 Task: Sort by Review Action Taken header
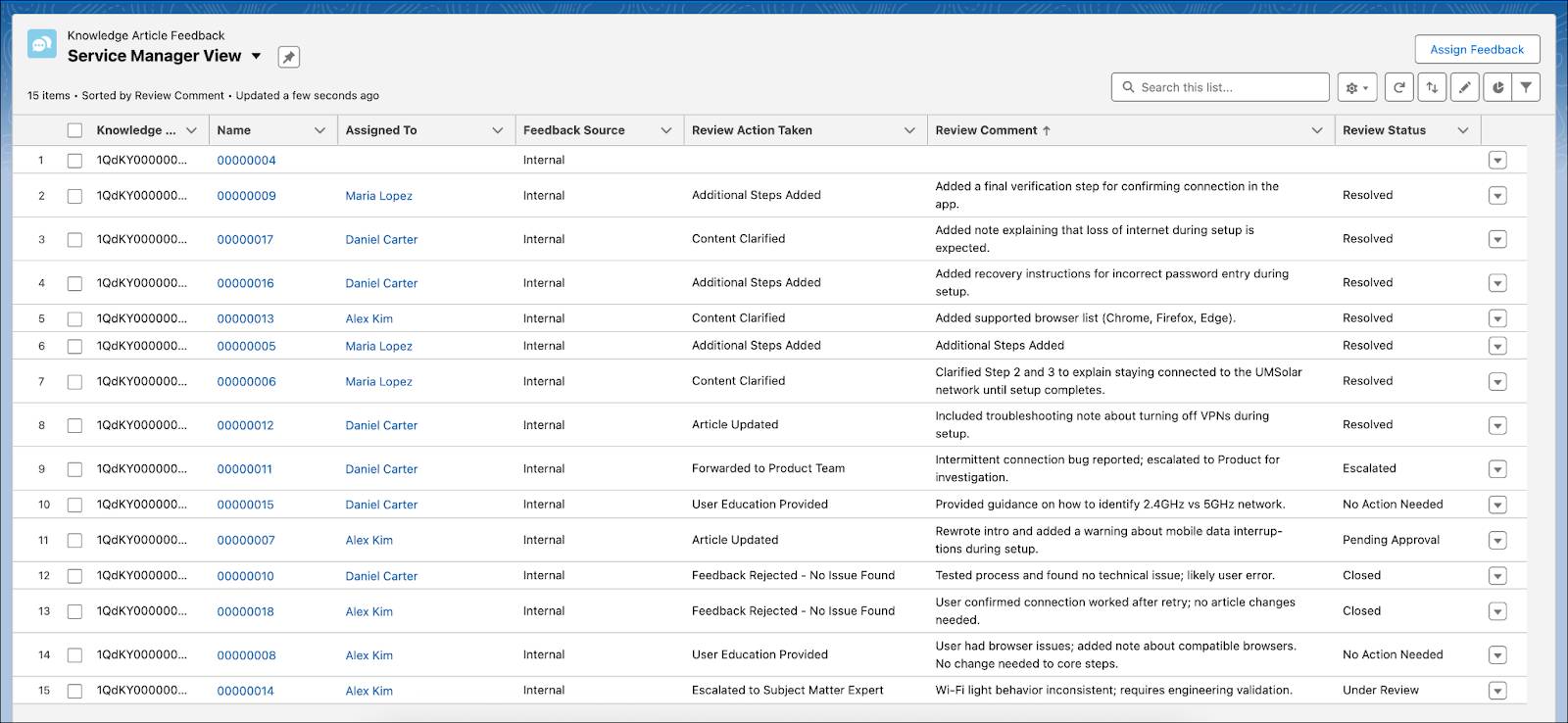coord(752,130)
